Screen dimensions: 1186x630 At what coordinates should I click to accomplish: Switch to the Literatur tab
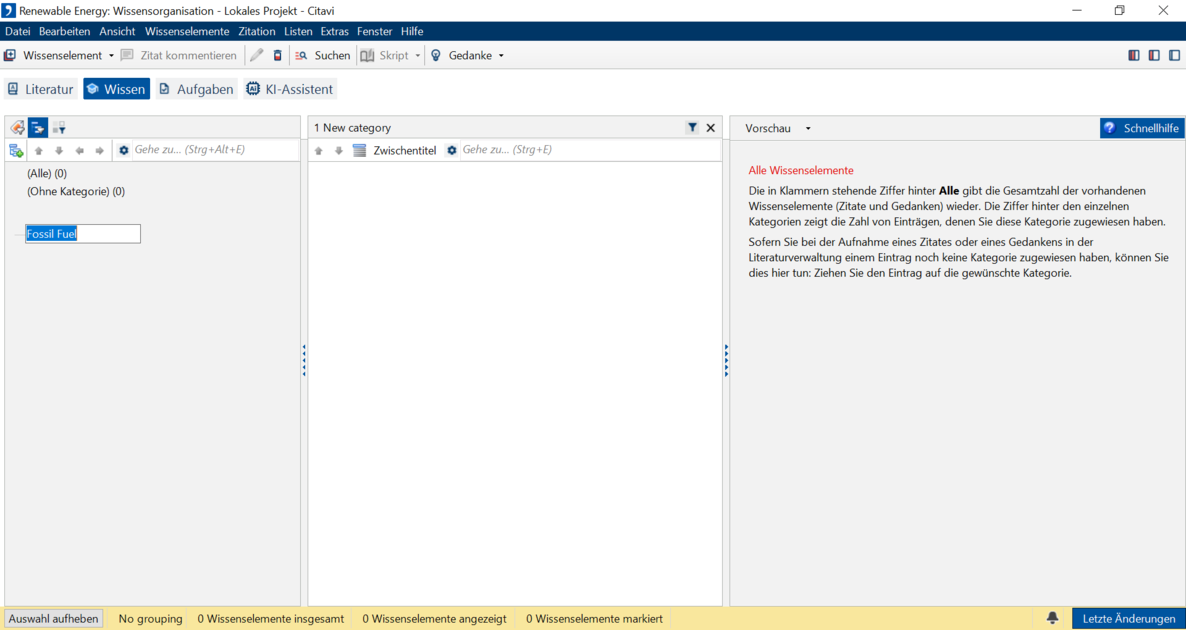point(41,89)
